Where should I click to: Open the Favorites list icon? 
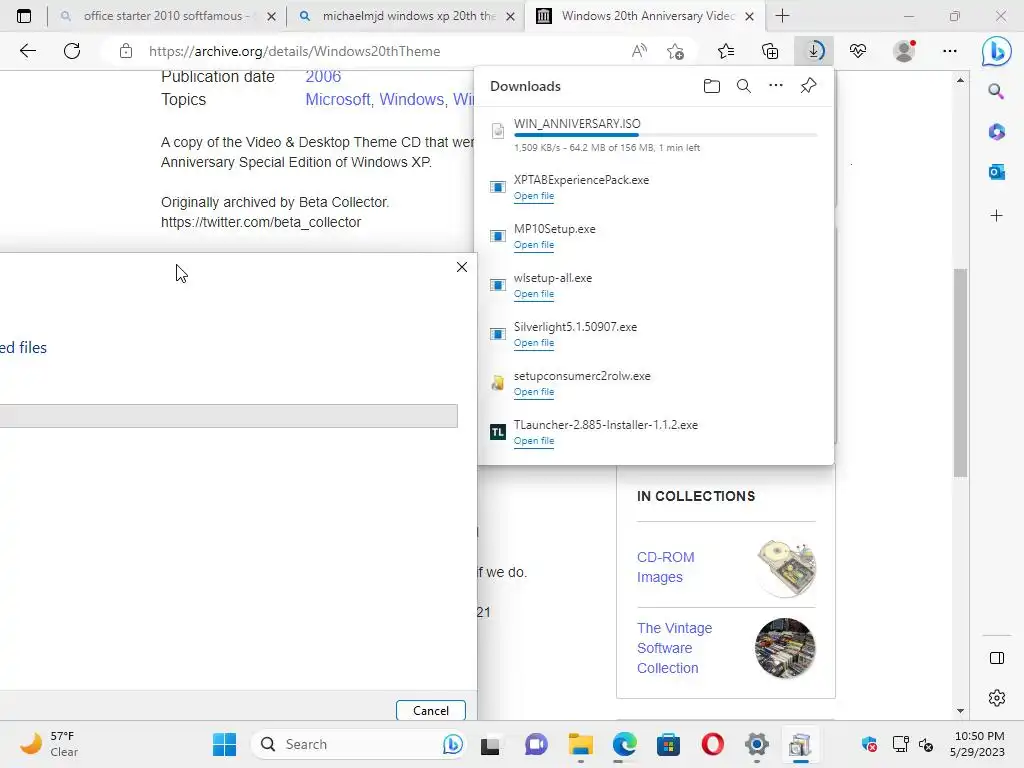(726, 51)
